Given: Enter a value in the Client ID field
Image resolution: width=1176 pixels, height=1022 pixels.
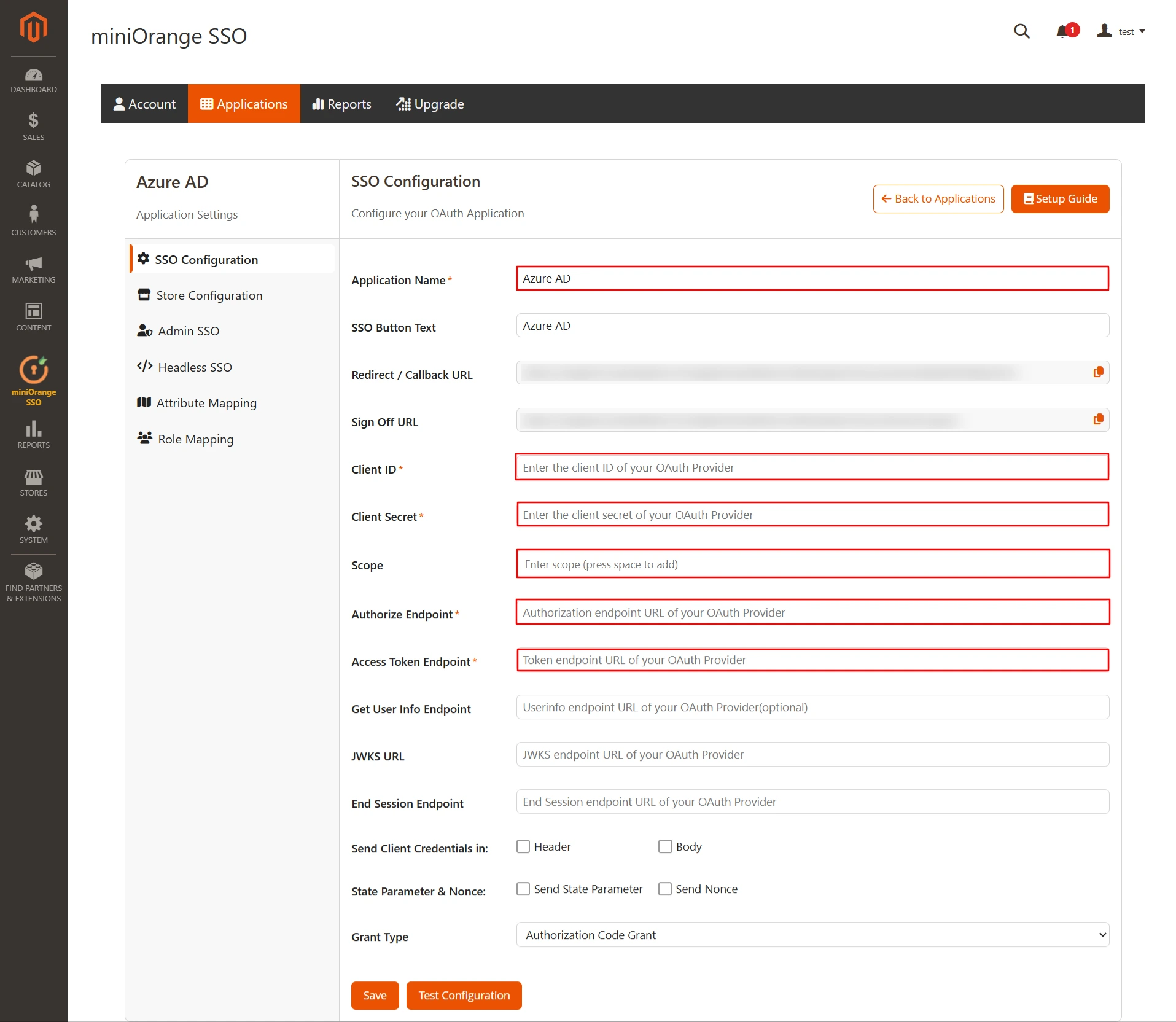Looking at the screenshot, I should pos(812,467).
